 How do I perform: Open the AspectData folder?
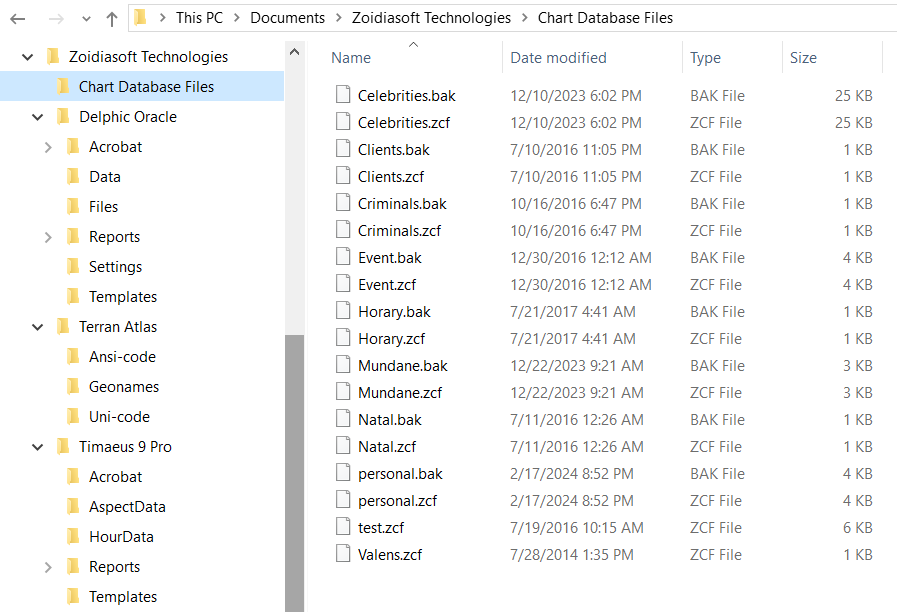click(128, 507)
